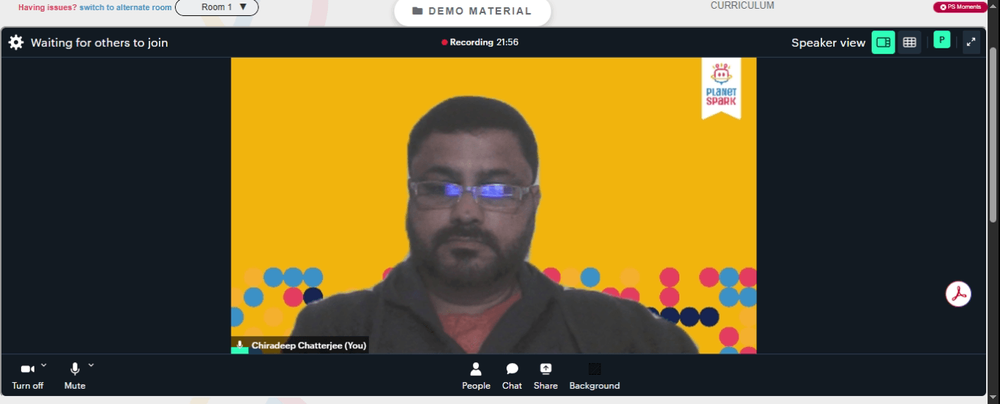The height and width of the screenshot is (404, 1000).
Task: Share your screen with Share icon
Action: click(x=545, y=377)
